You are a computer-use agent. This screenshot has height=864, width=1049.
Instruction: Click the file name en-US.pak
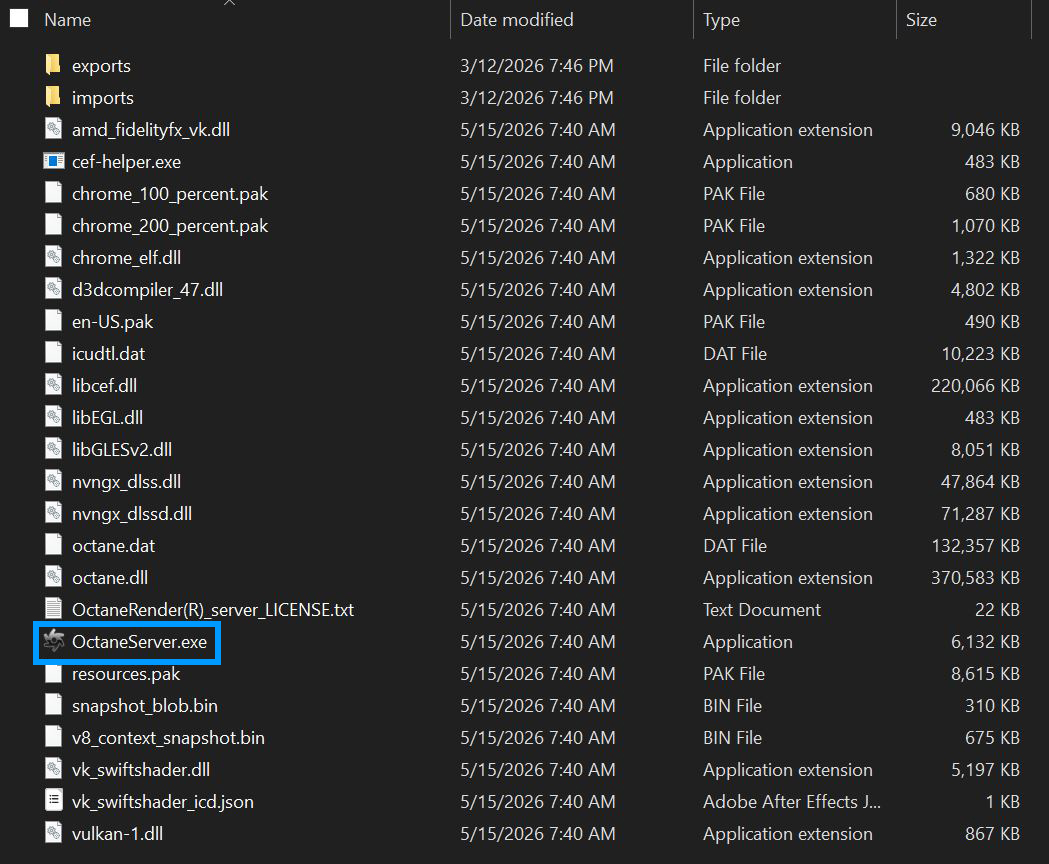pyautogui.click(x=112, y=322)
